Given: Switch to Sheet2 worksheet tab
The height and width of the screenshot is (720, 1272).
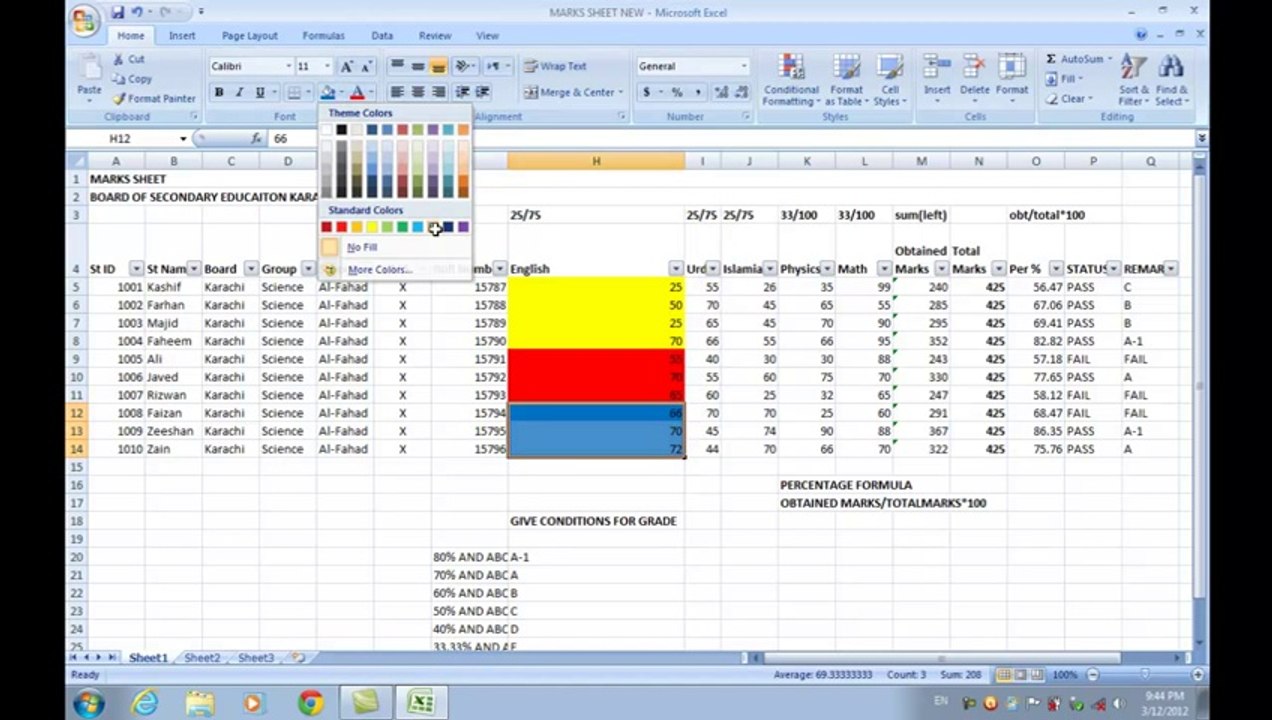Looking at the screenshot, I should [202, 658].
